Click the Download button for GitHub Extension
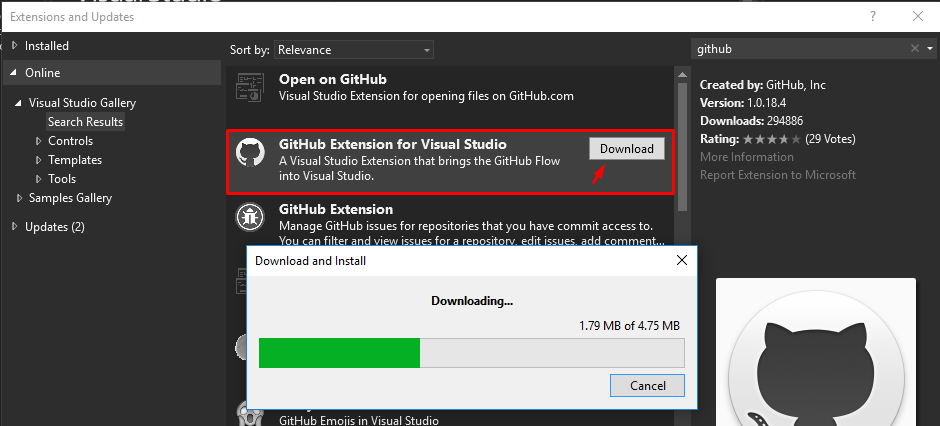The width and height of the screenshot is (940, 426). tap(627, 149)
